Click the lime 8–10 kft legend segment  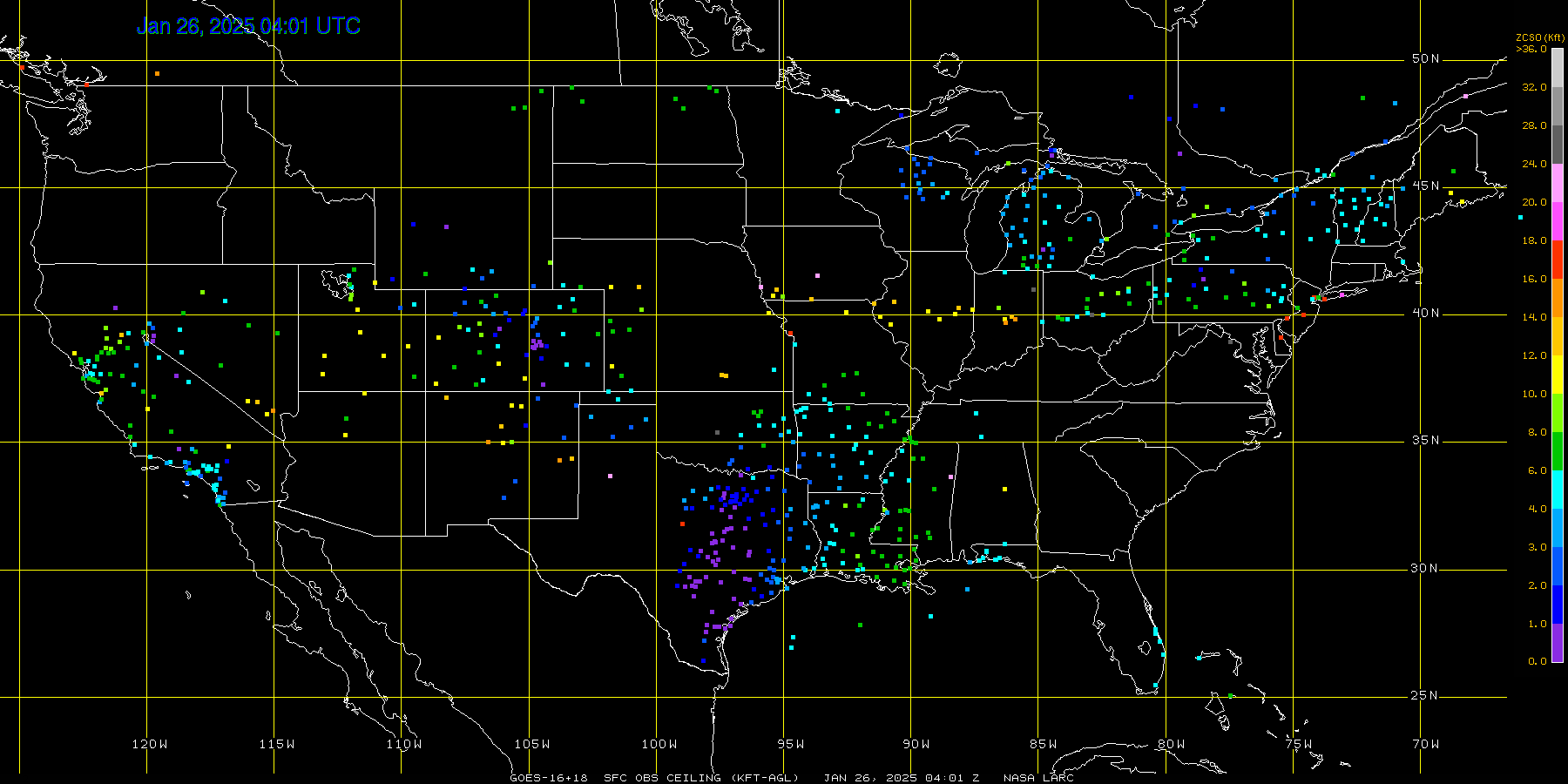pyautogui.click(x=1558, y=413)
